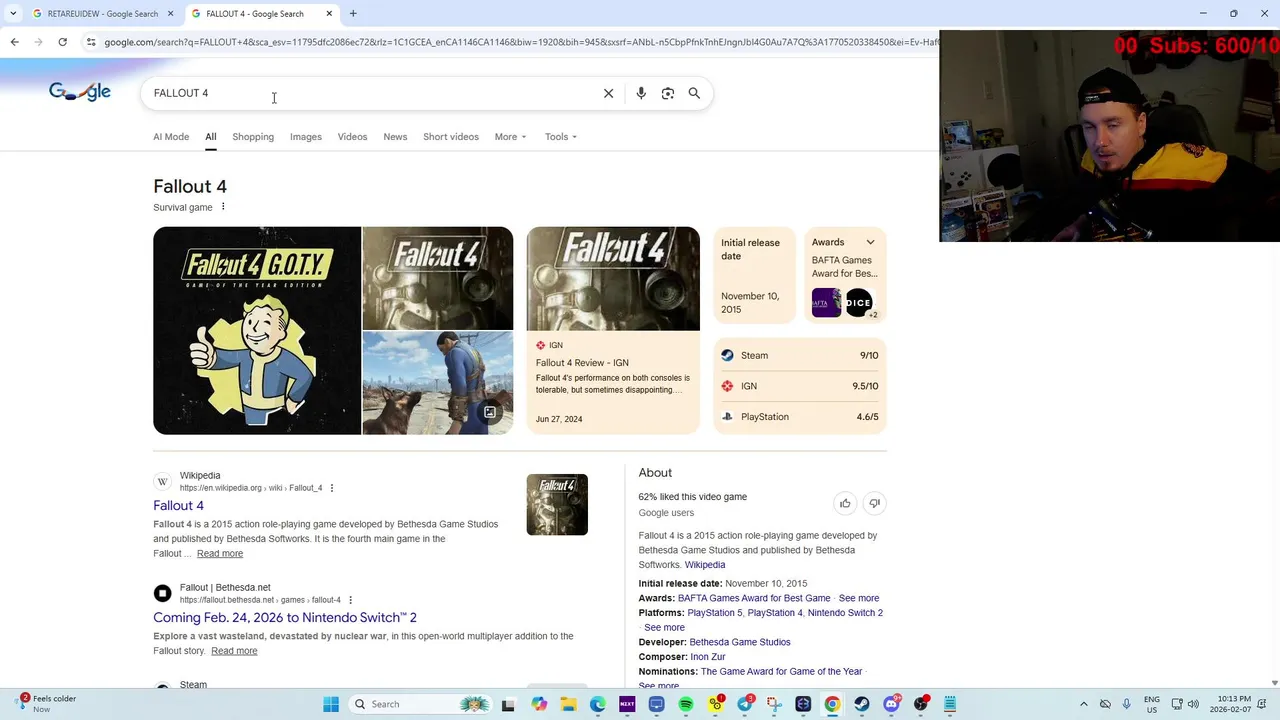The width and height of the screenshot is (1280, 720).
Task: Click the microphone icon in system tray
Action: tap(1126, 704)
